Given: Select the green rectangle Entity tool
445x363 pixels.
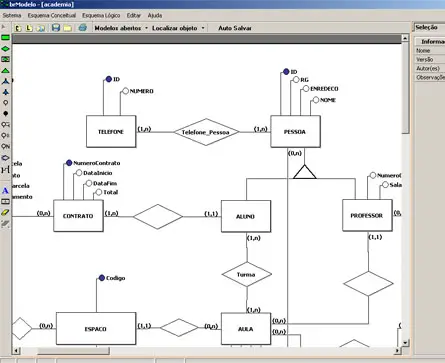Looking at the screenshot, I should (x=6, y=38).
